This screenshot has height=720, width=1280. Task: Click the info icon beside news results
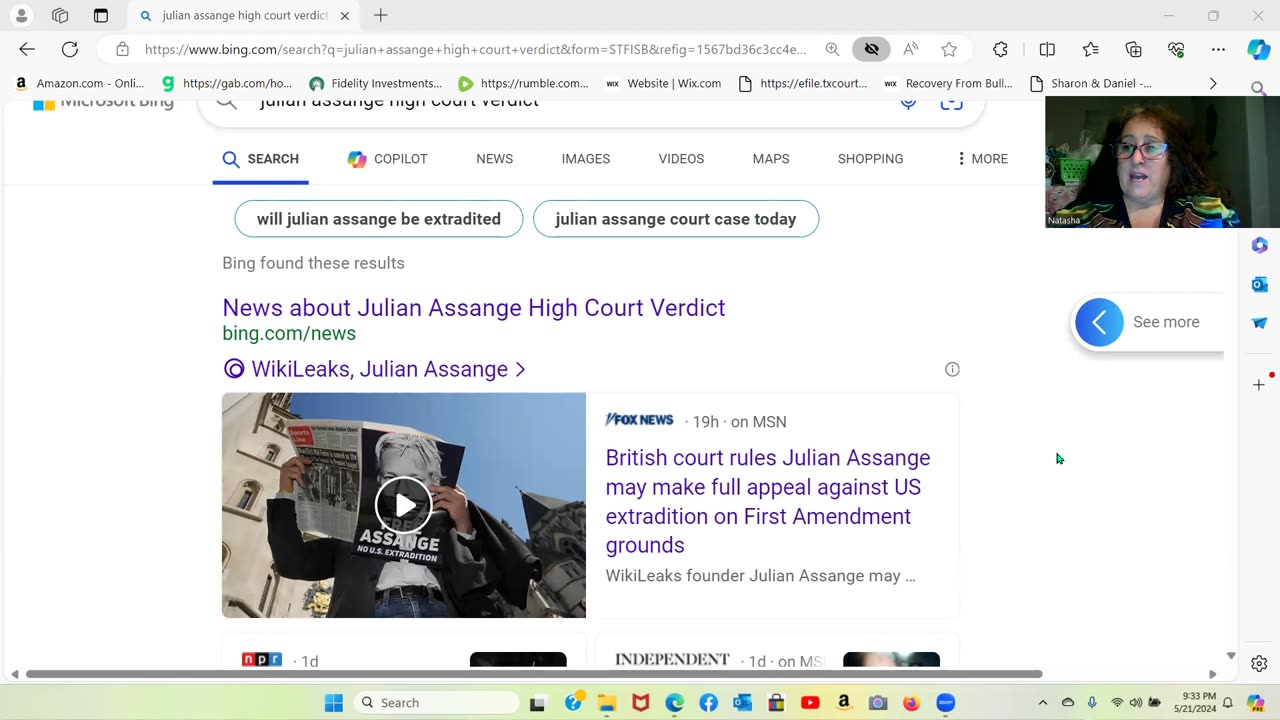pyautogui.click(x=952, y=369)
